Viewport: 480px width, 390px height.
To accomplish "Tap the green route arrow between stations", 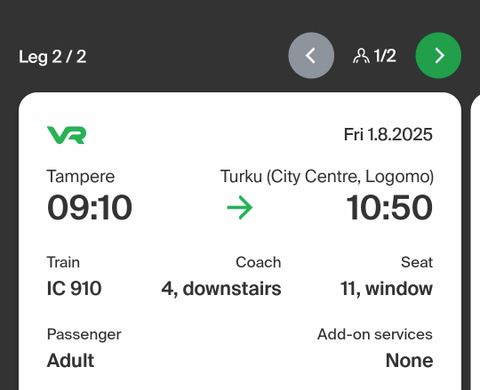I will pos(240,207).
